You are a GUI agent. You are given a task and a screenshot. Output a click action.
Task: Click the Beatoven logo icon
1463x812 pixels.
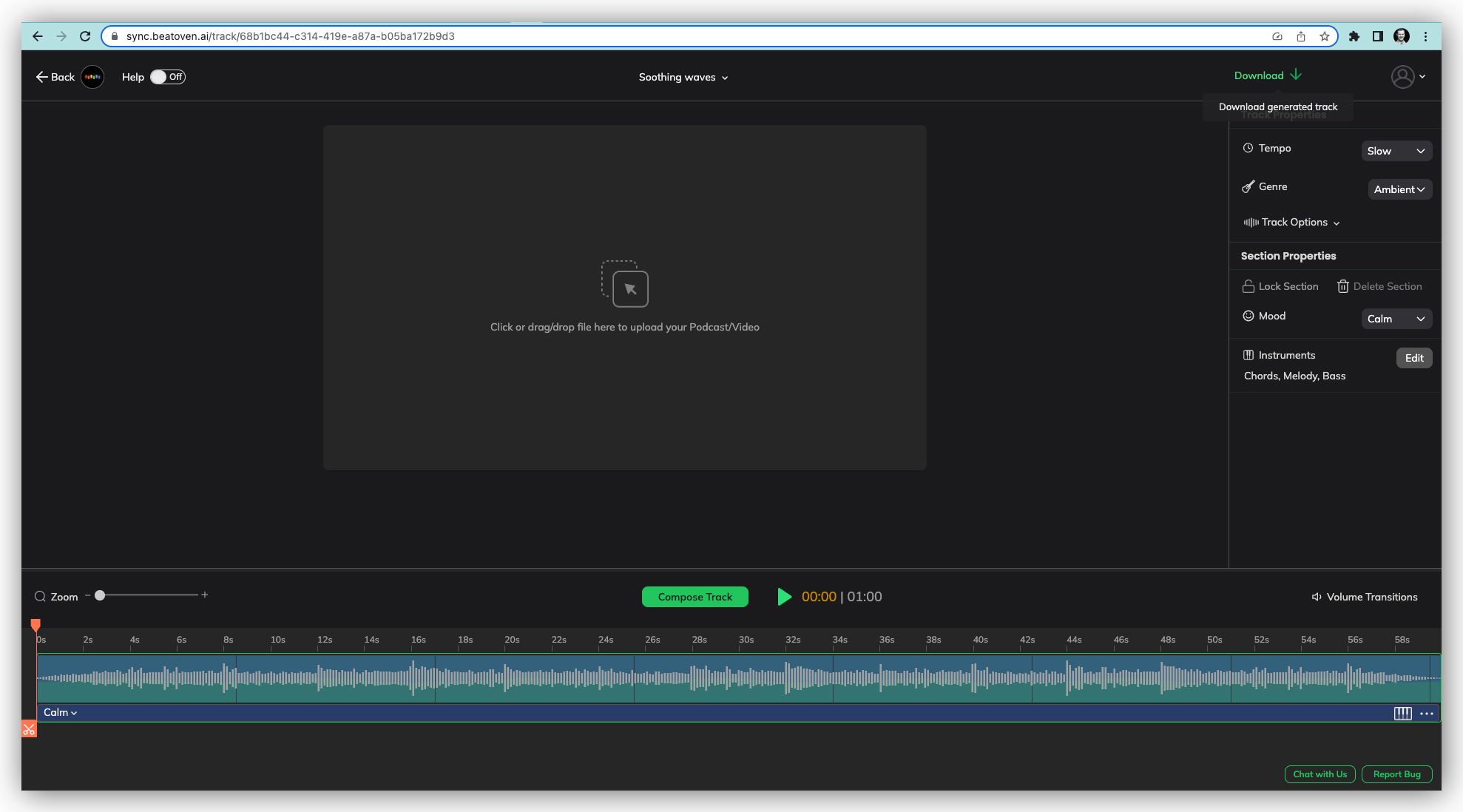click(x=92, y=77)
